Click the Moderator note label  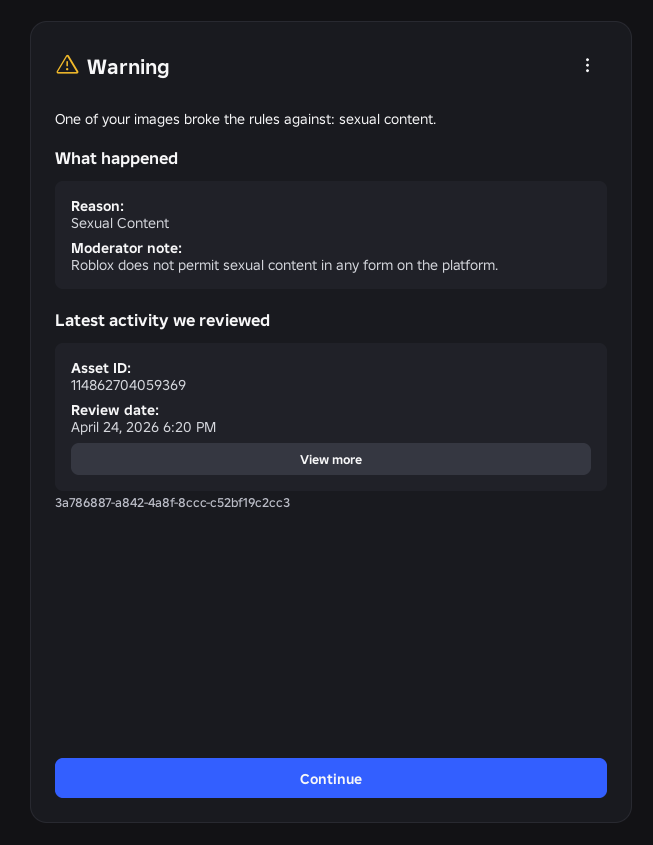[126, 248]
